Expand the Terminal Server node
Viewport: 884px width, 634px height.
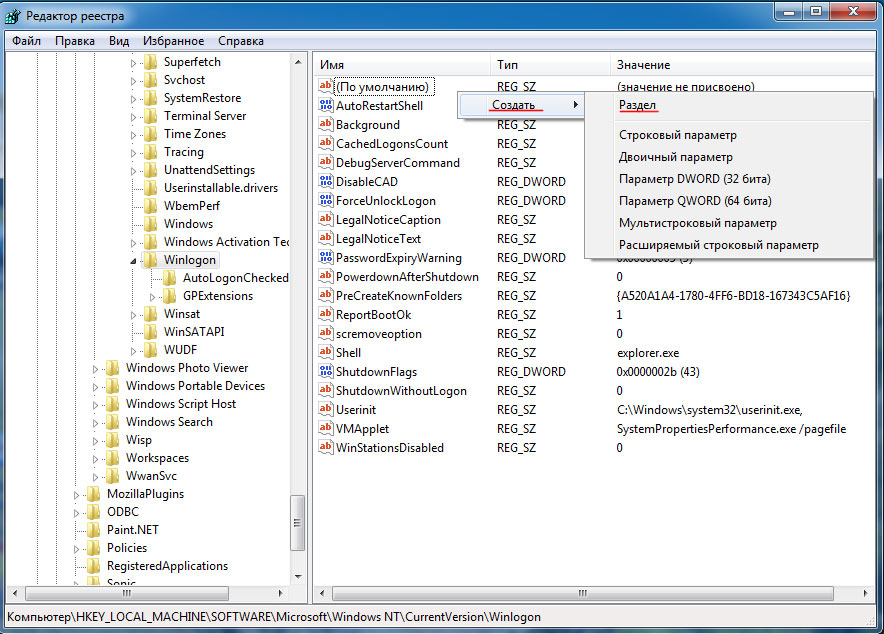pyautogui.click(x=133, y=117)
